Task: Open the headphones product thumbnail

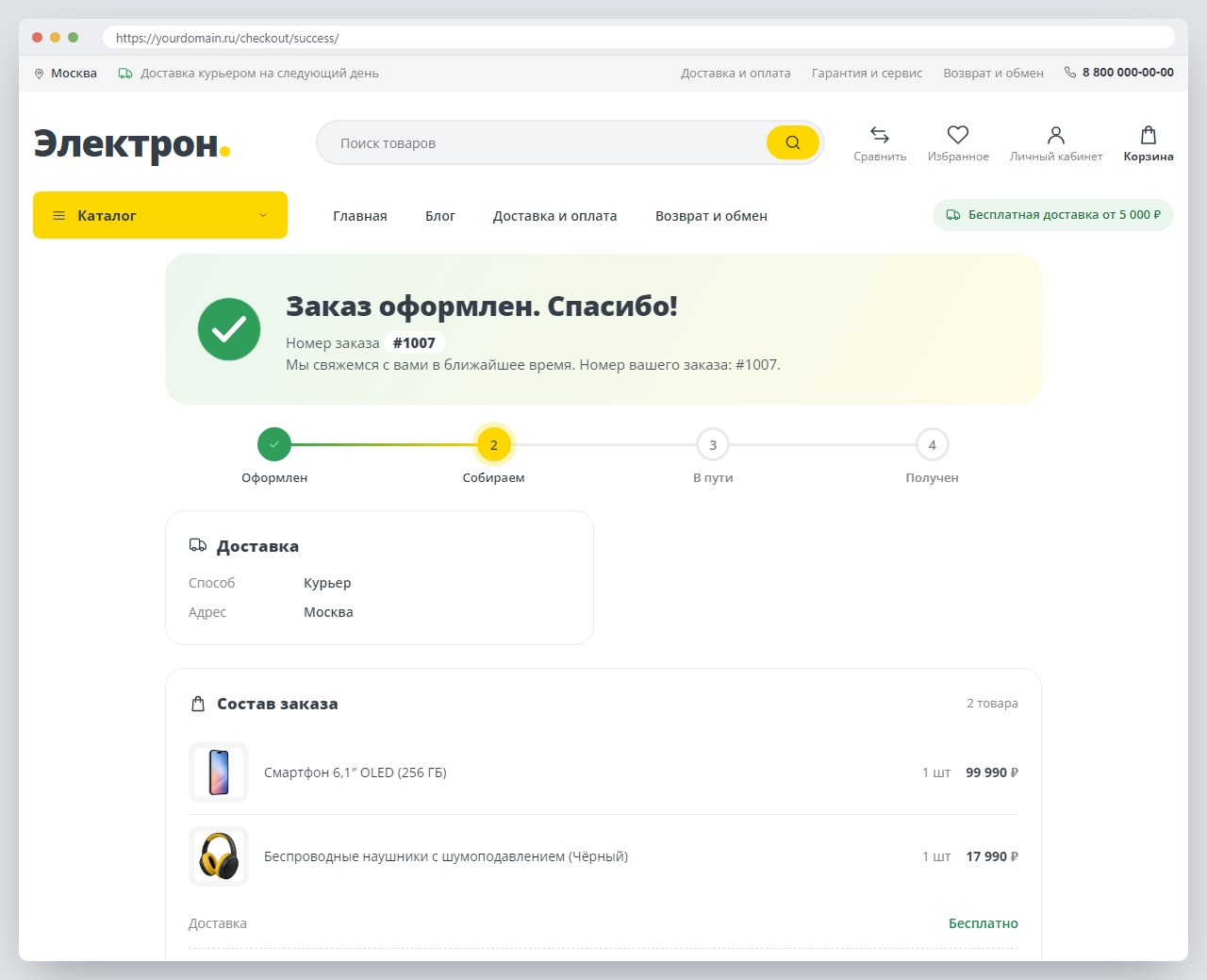Action: tap(219, 856)
